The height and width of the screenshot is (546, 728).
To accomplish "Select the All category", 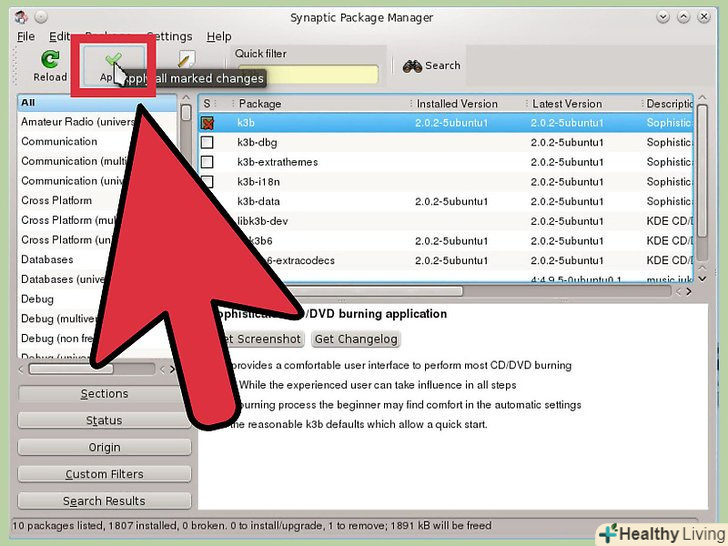I will (97, 103).
